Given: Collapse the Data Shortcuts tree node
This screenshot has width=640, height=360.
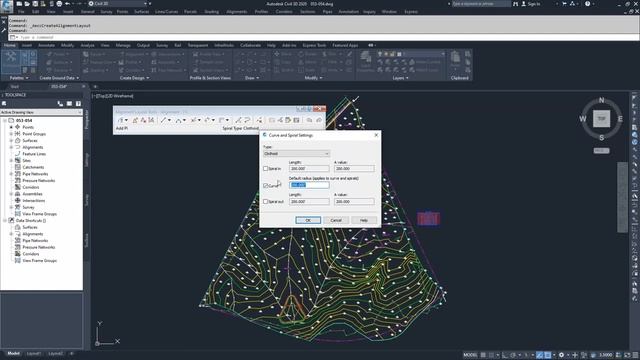Looking at the screenshot, I should 5,220.
